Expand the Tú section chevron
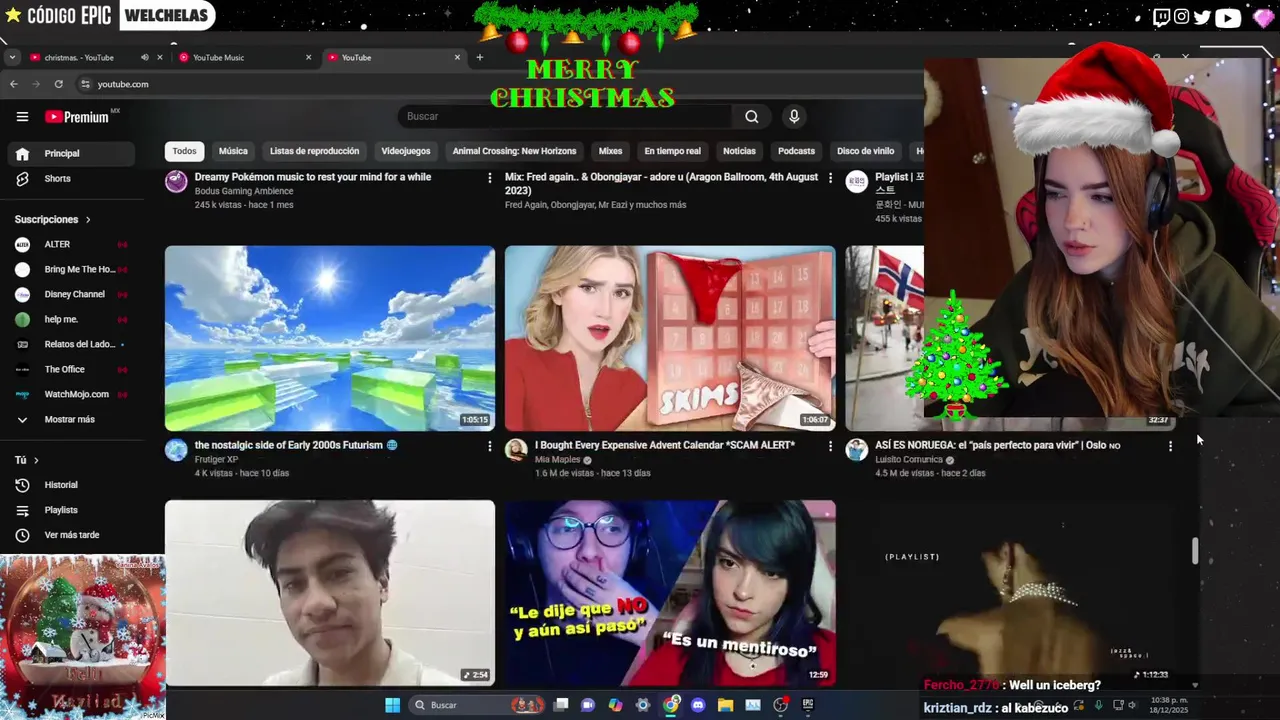 36,460
